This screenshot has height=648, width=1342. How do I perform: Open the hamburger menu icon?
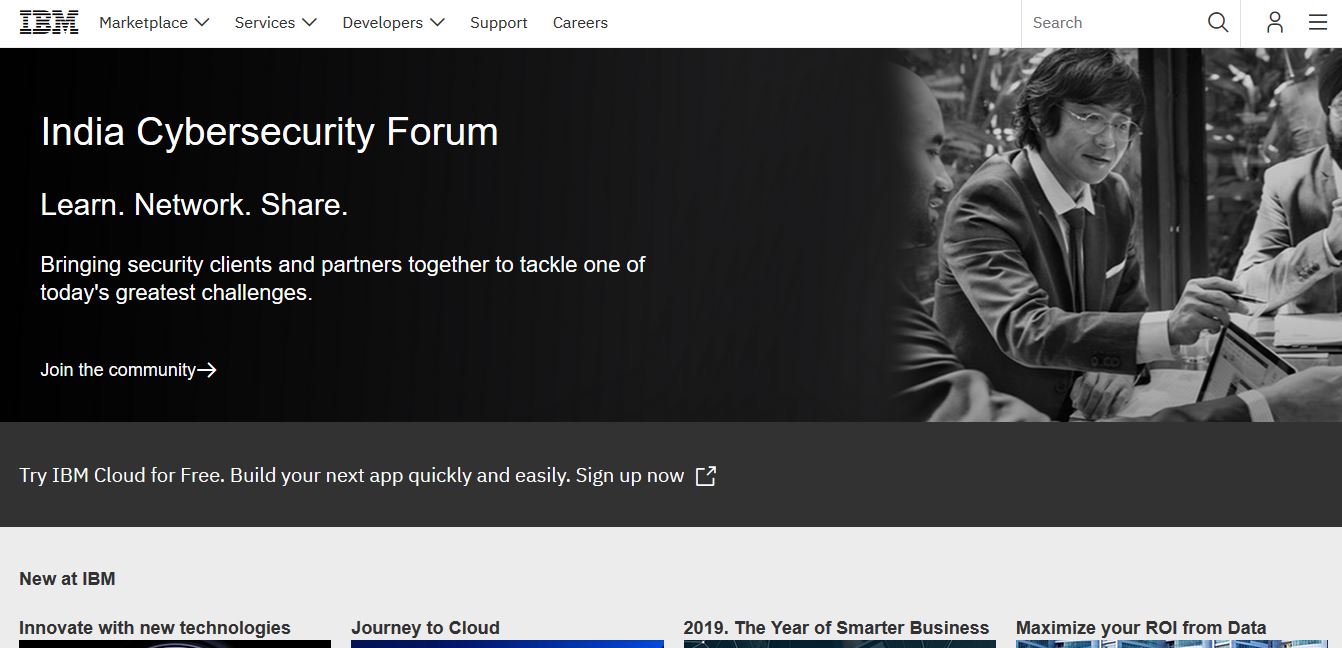click(1318, 22)
